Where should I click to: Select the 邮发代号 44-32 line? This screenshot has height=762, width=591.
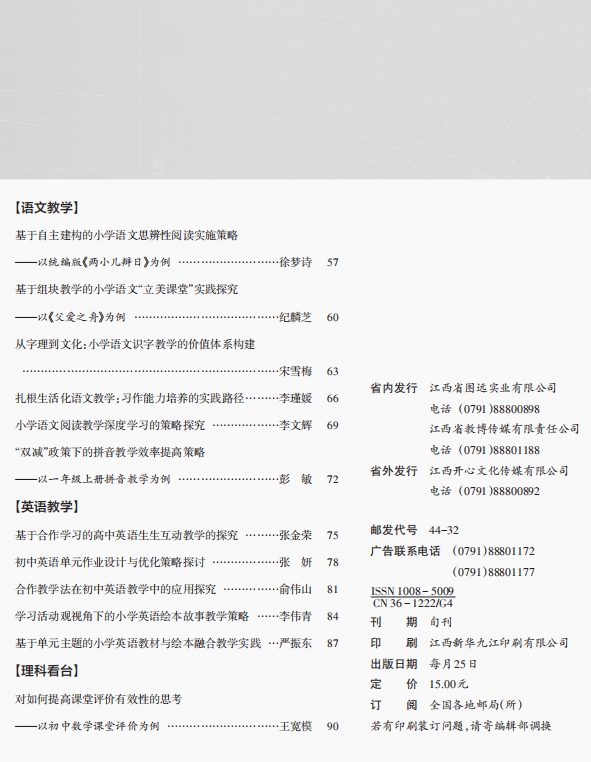pos(415,530)
